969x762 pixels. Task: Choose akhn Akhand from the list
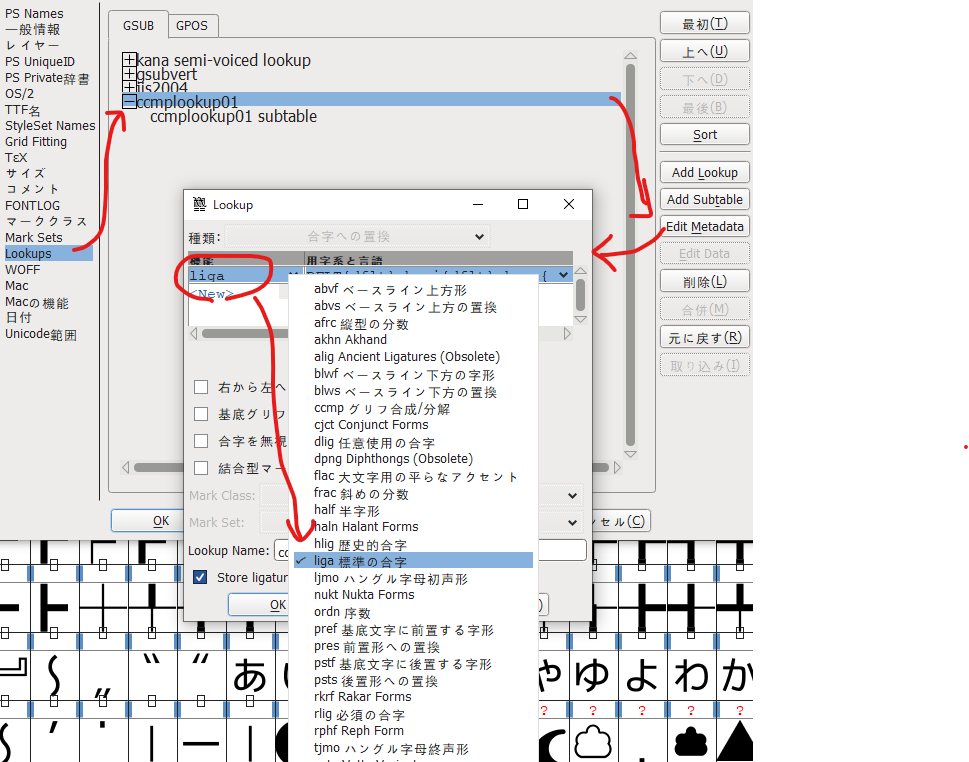point(350,340)
